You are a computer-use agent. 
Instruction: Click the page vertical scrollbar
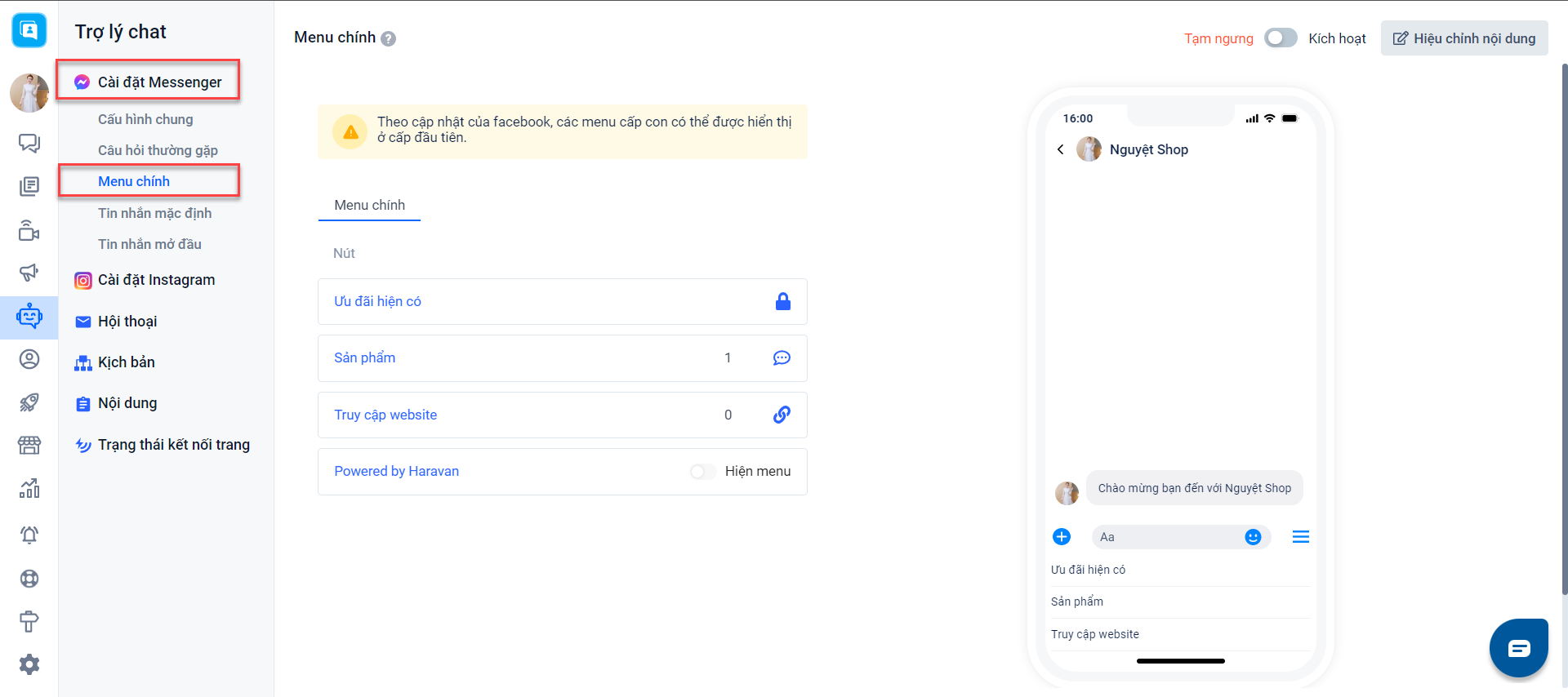click(x=1564, y=326)
